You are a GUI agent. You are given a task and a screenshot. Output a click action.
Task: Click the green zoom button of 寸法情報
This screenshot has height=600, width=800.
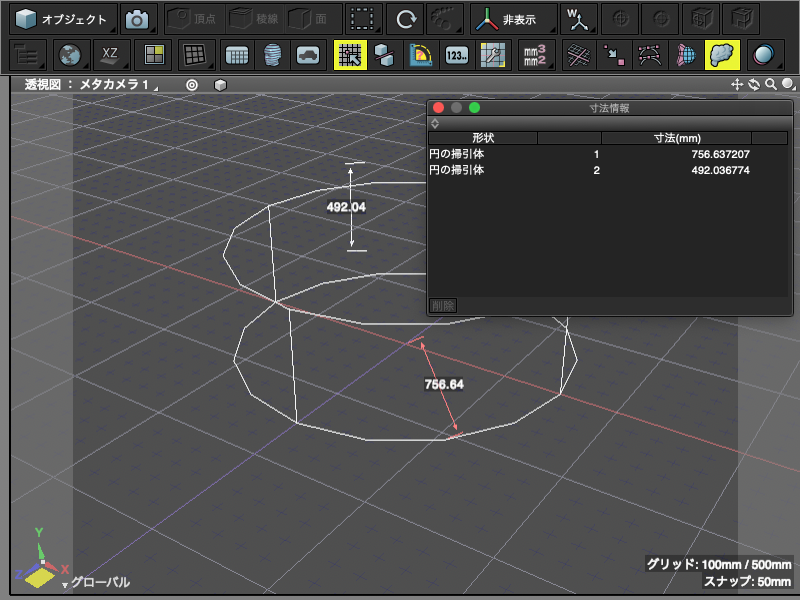474,108
